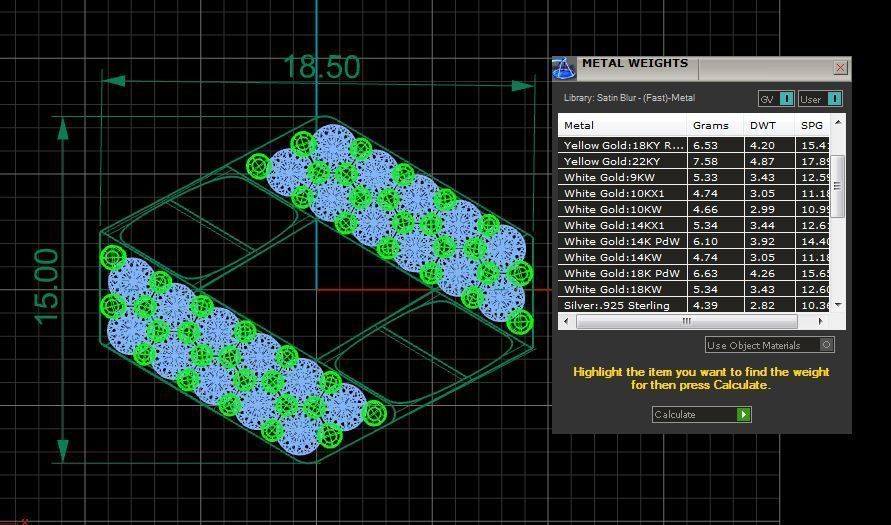Sort by the DWT column header
Screen dimensions: 891x525
769,126
